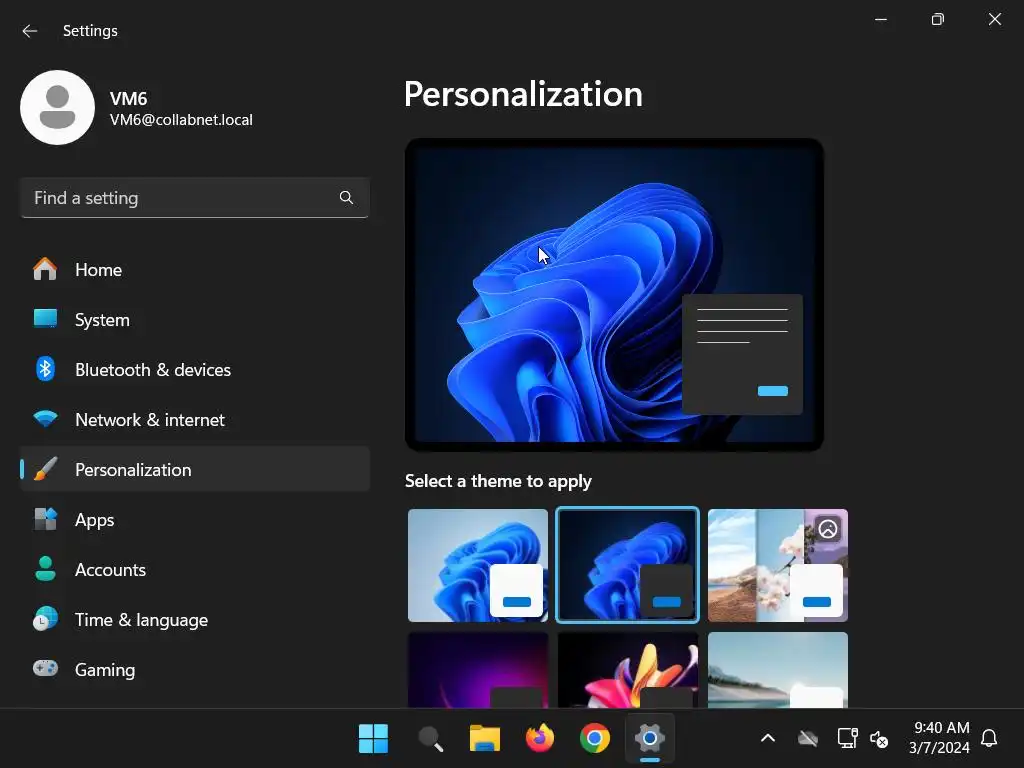The image size is (1024, 768).
Task: Open the System settings category
Action: coord(195,319)
